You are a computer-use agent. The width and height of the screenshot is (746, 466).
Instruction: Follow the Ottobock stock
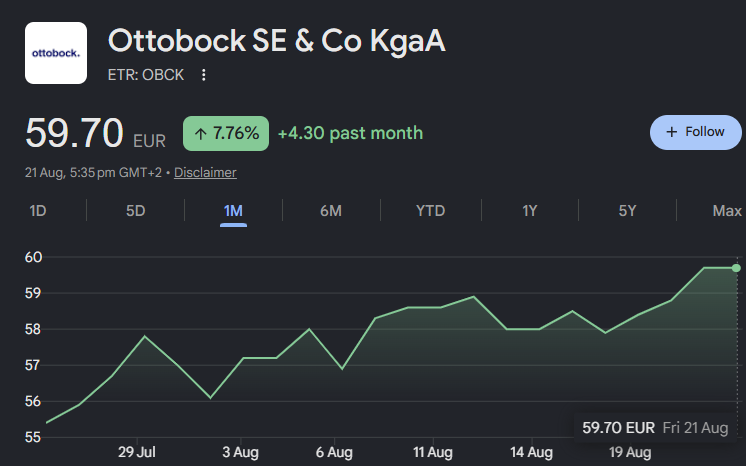(x=696, y=132)
